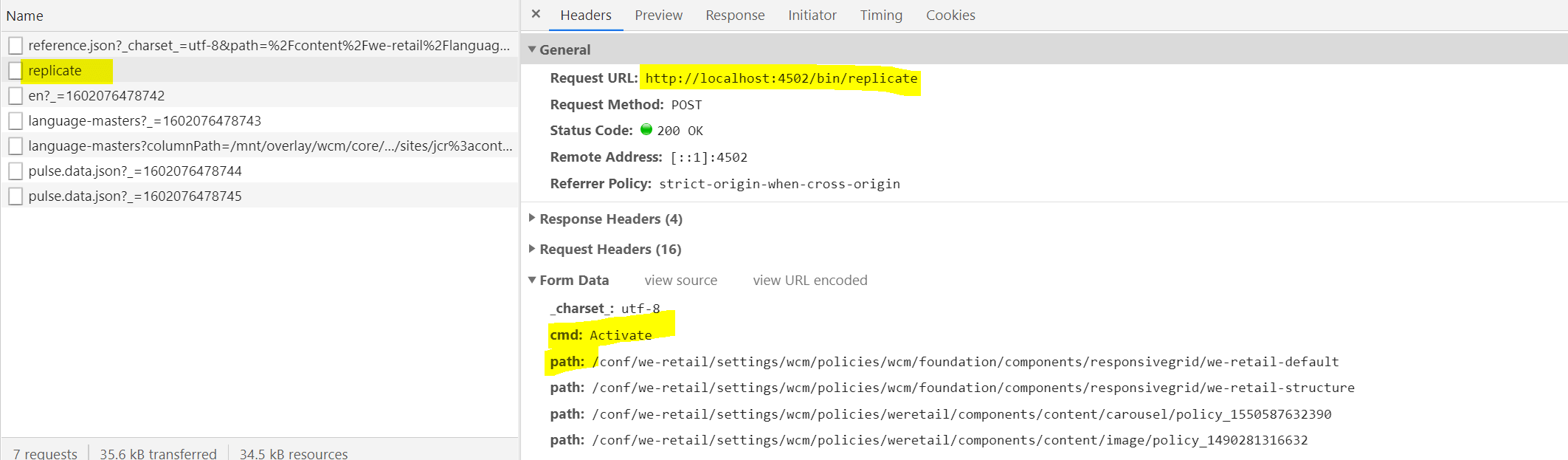Select the replicate request row
The height and width of the screenshot is (460, 1568).
pos(55,71)
